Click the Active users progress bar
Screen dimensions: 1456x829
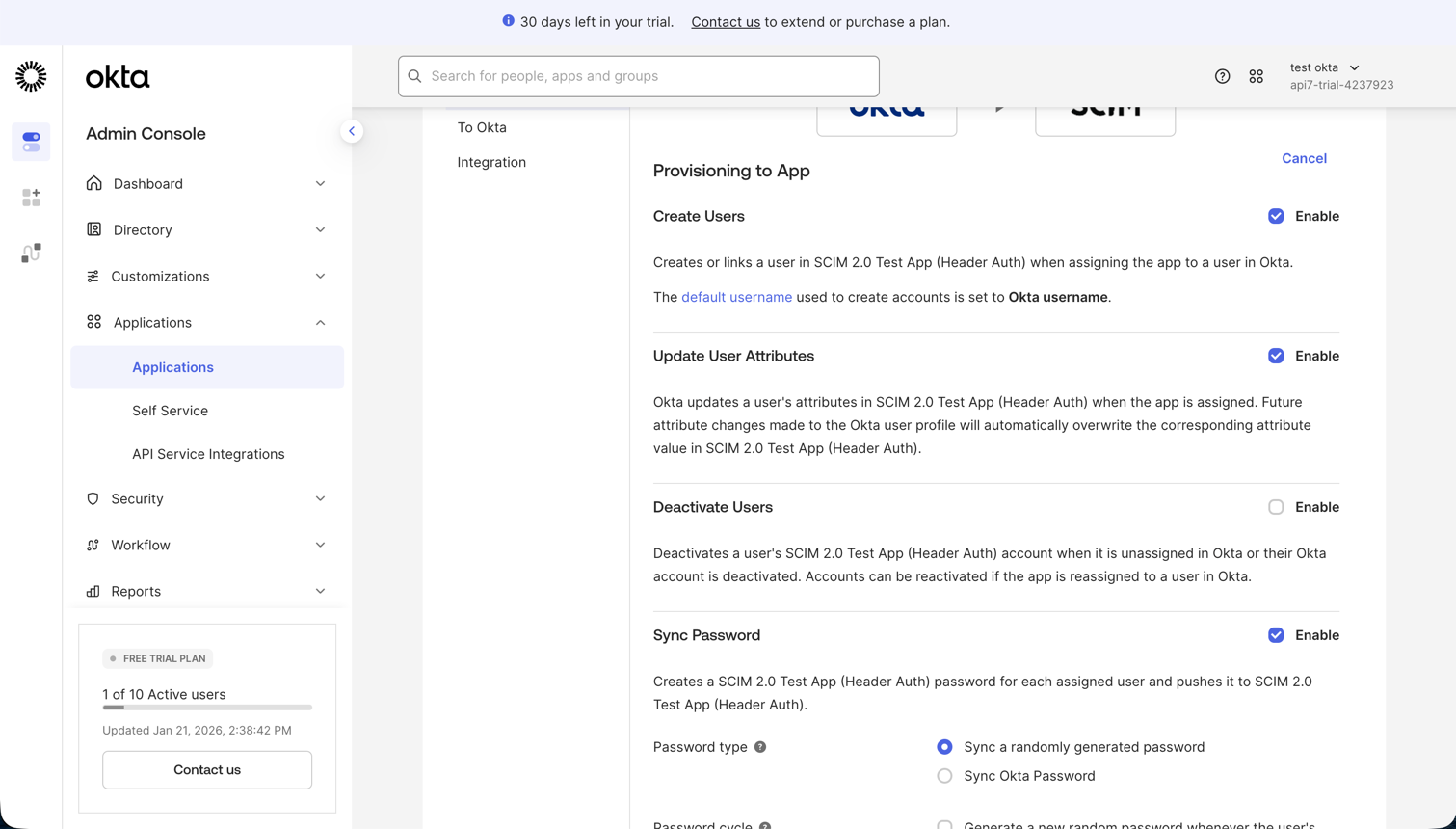click(206, 709)
